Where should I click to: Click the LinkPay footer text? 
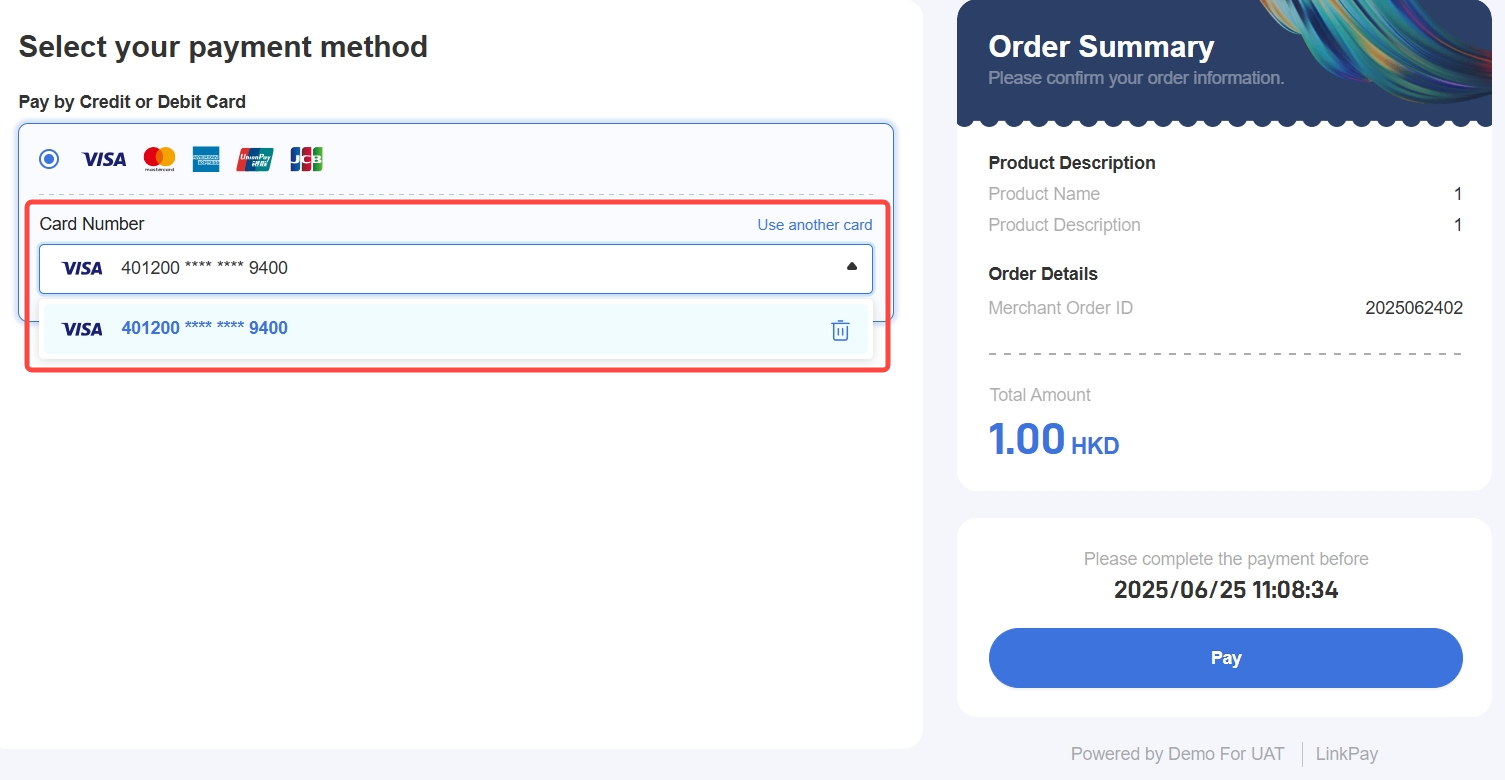[x=1346, y=754]
